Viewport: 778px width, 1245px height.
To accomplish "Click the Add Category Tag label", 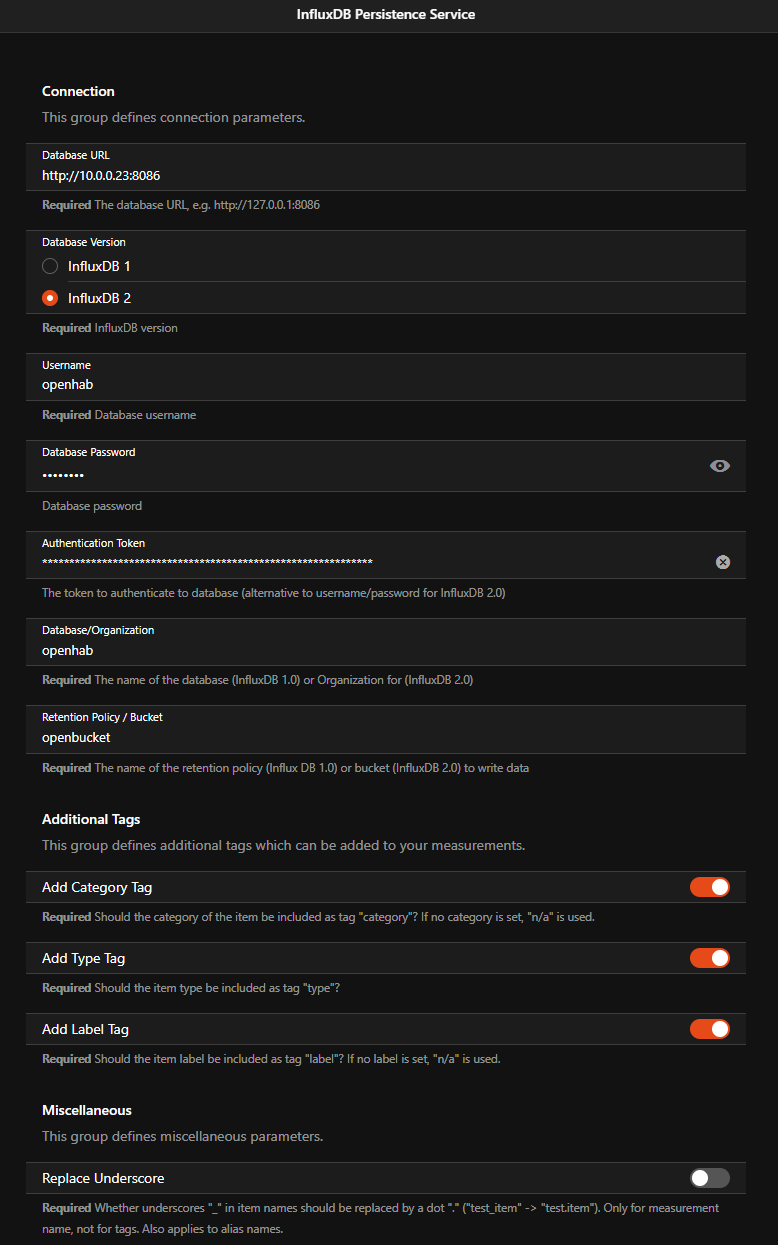I will pos(97,887).
